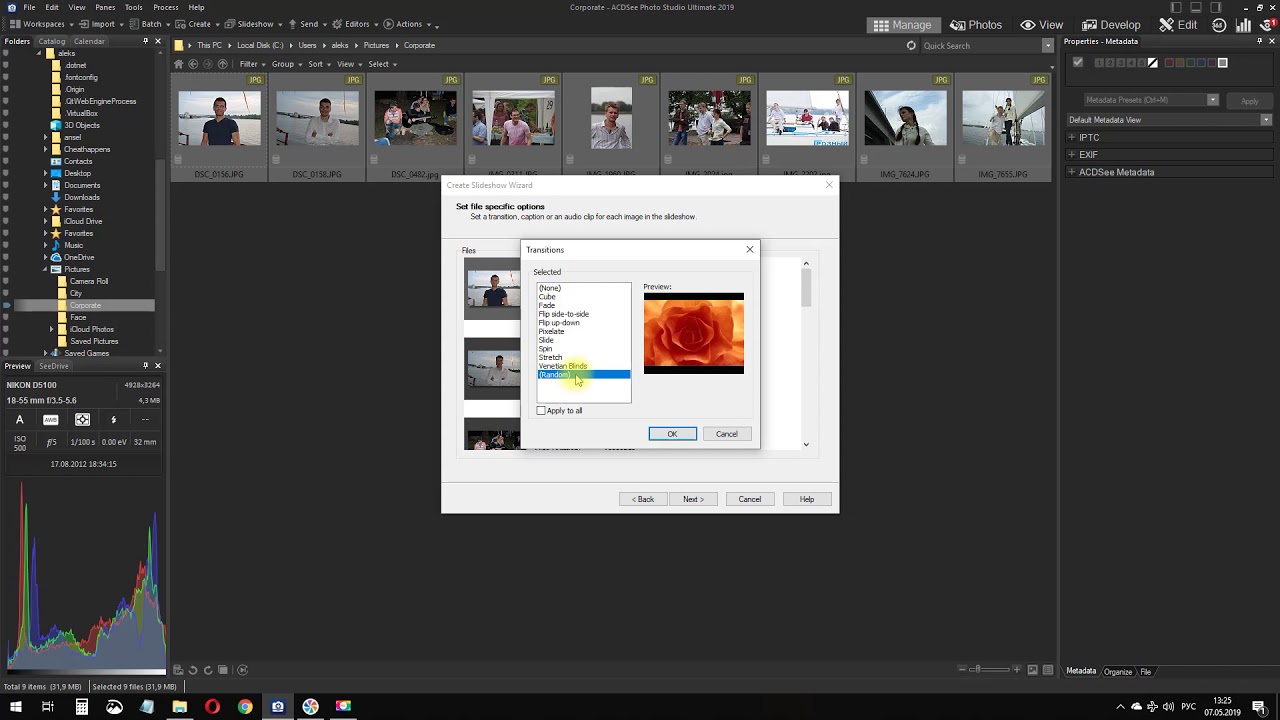Clear rating using the slashed box
Image resolution: width=1280 pixels, height=720 pixels.
1153,63
